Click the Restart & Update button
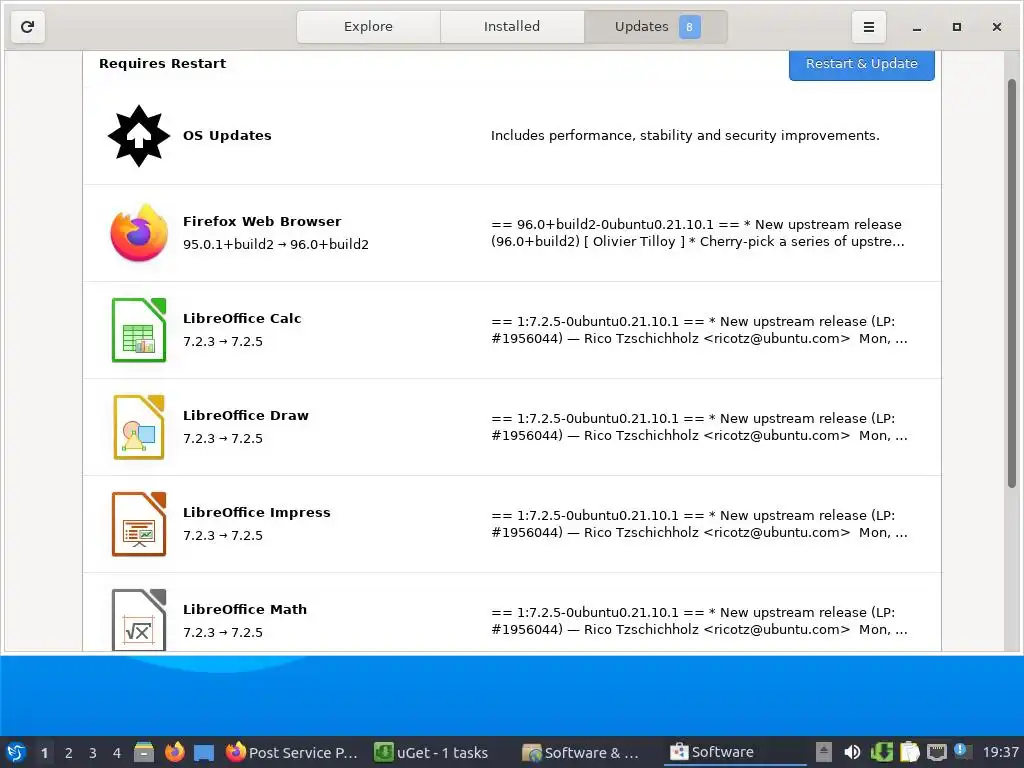 [x=861, y=64]
